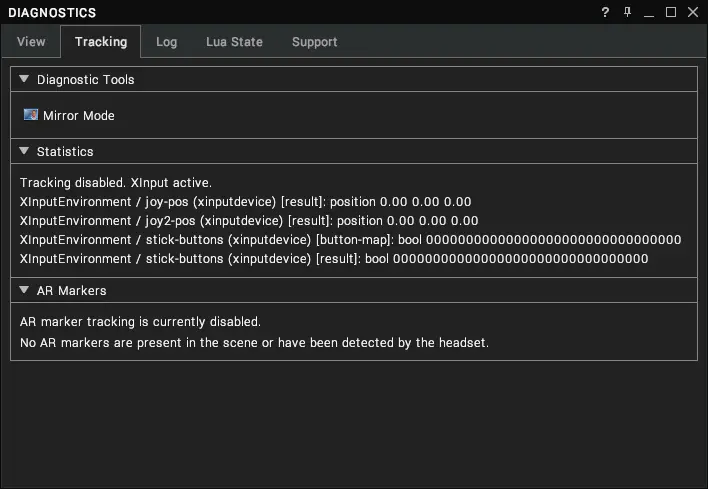Go to the Support tab

coord(315,42)
